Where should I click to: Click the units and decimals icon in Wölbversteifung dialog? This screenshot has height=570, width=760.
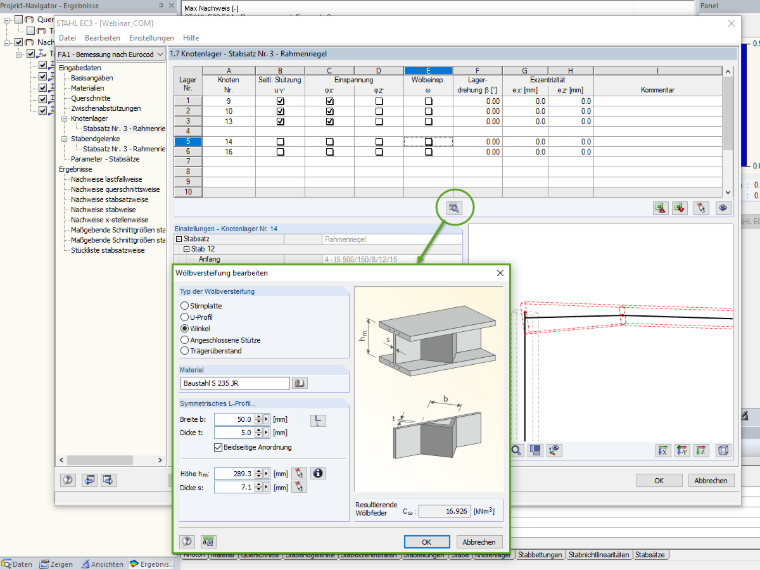click(x=208, y=541)
